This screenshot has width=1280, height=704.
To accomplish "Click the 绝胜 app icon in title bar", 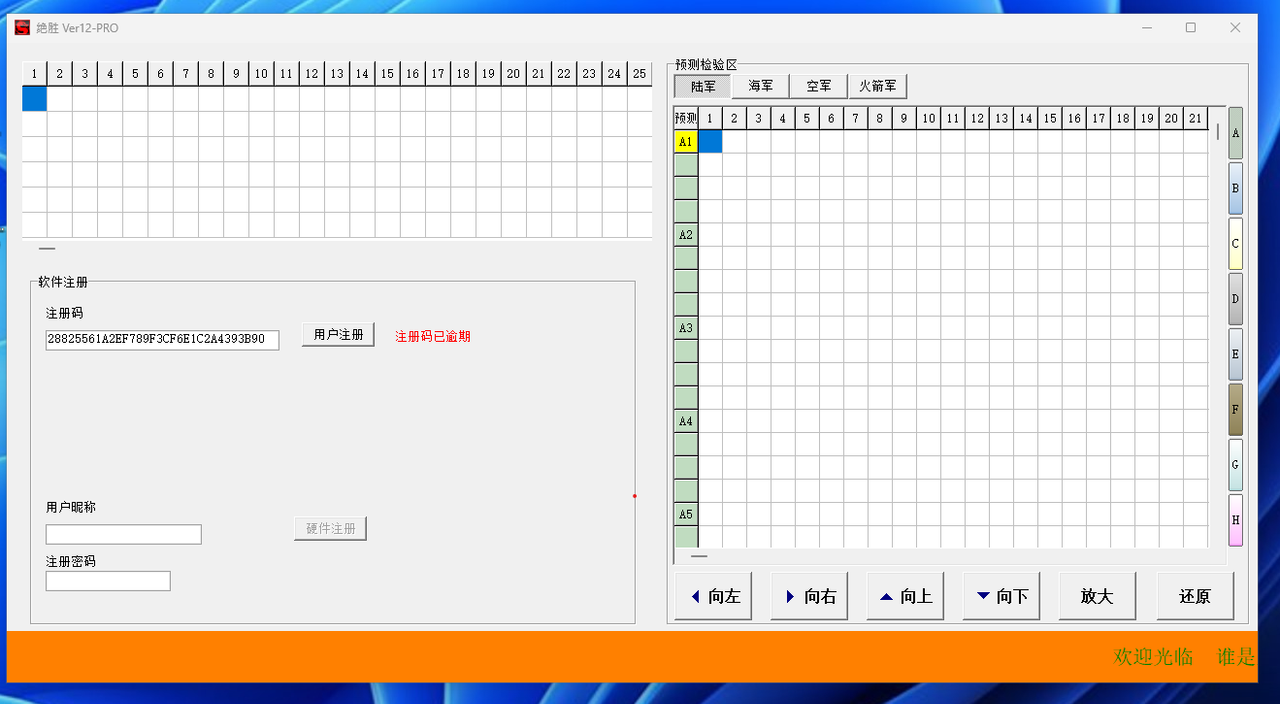I will [22, 28].
